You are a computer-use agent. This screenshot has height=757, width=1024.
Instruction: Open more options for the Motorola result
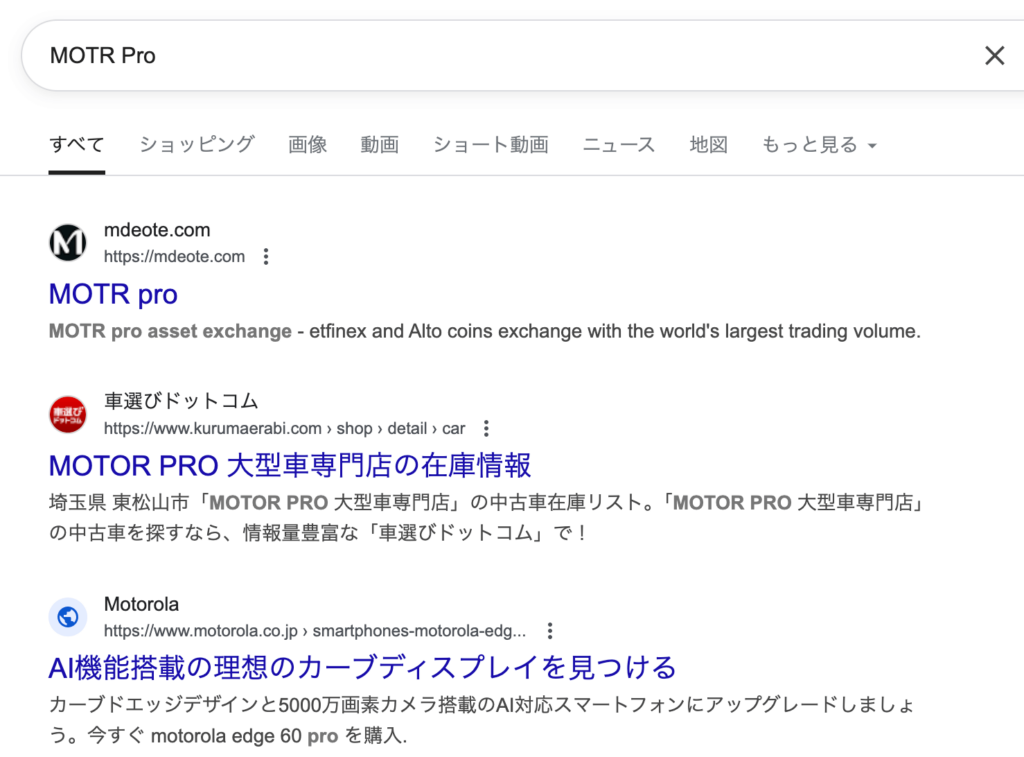coord(550,631)
